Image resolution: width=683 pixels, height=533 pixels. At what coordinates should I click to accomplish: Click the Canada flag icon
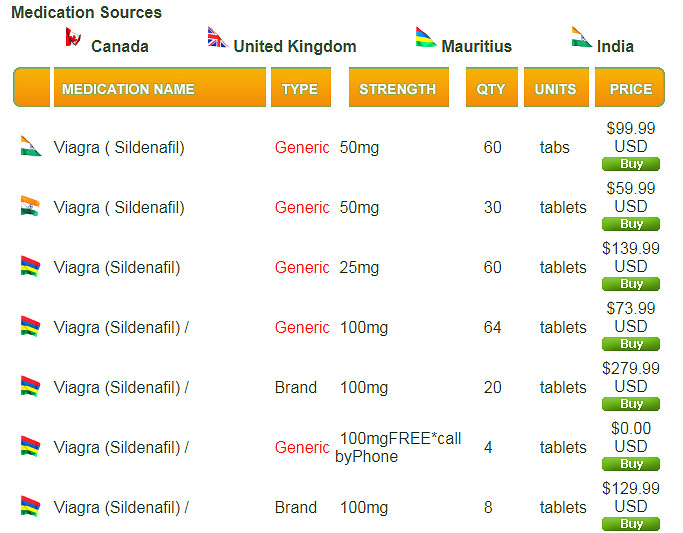(x=72, y=37)
